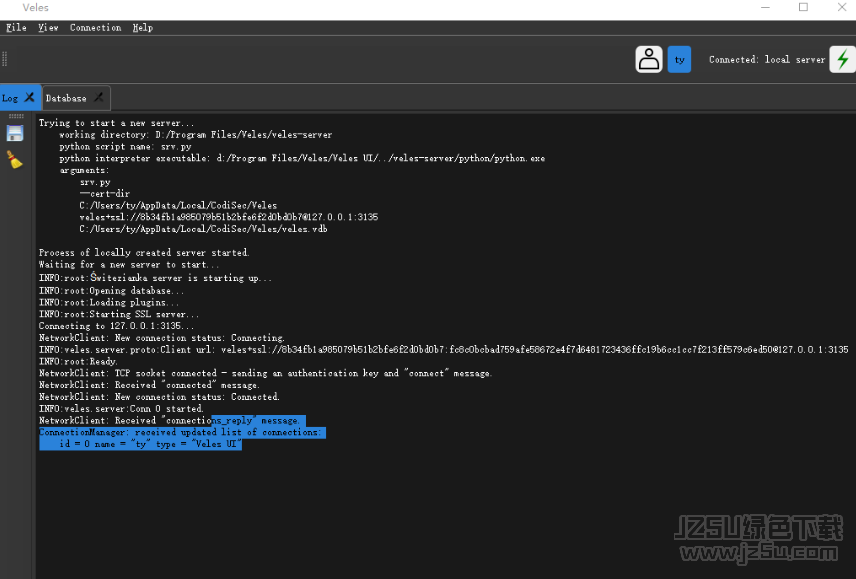This screenshot has width=856, height=579.
Task: Click the 'Trying to start a new server...' line
Action: pos(116,123)
